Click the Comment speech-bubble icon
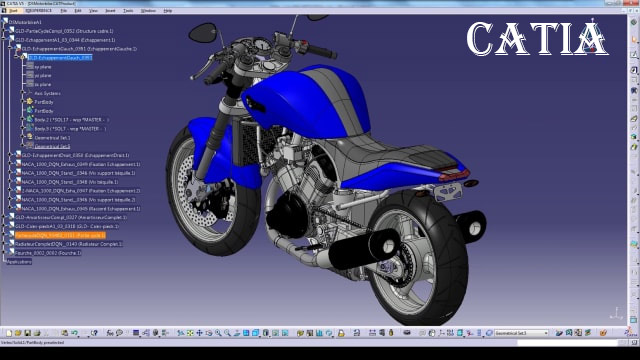Viewport: 640px width, 360px height. 119,333
